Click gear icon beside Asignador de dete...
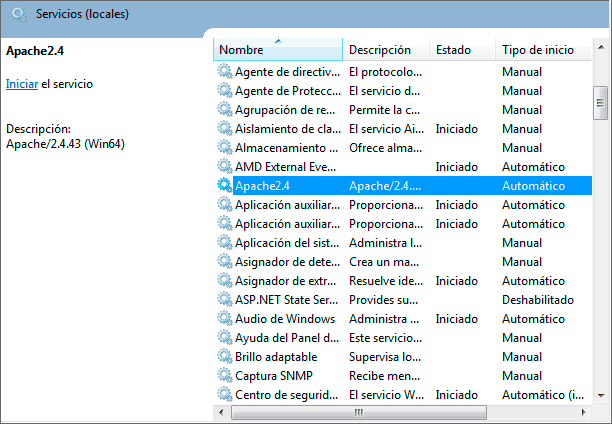 tap(225, 262)
